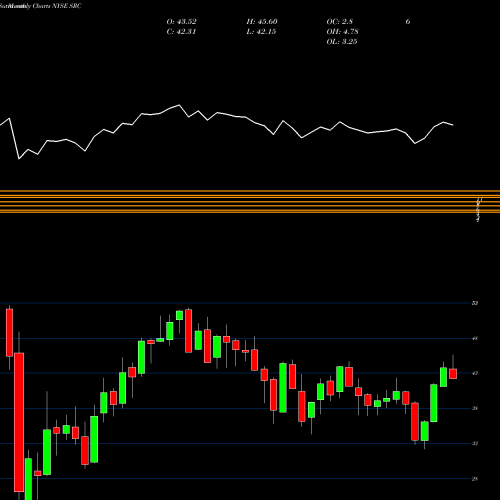Image resolution: width=500 pixels, height=500 pixels.
Task: Click the price axis label '28'
Action: point(475,479)
